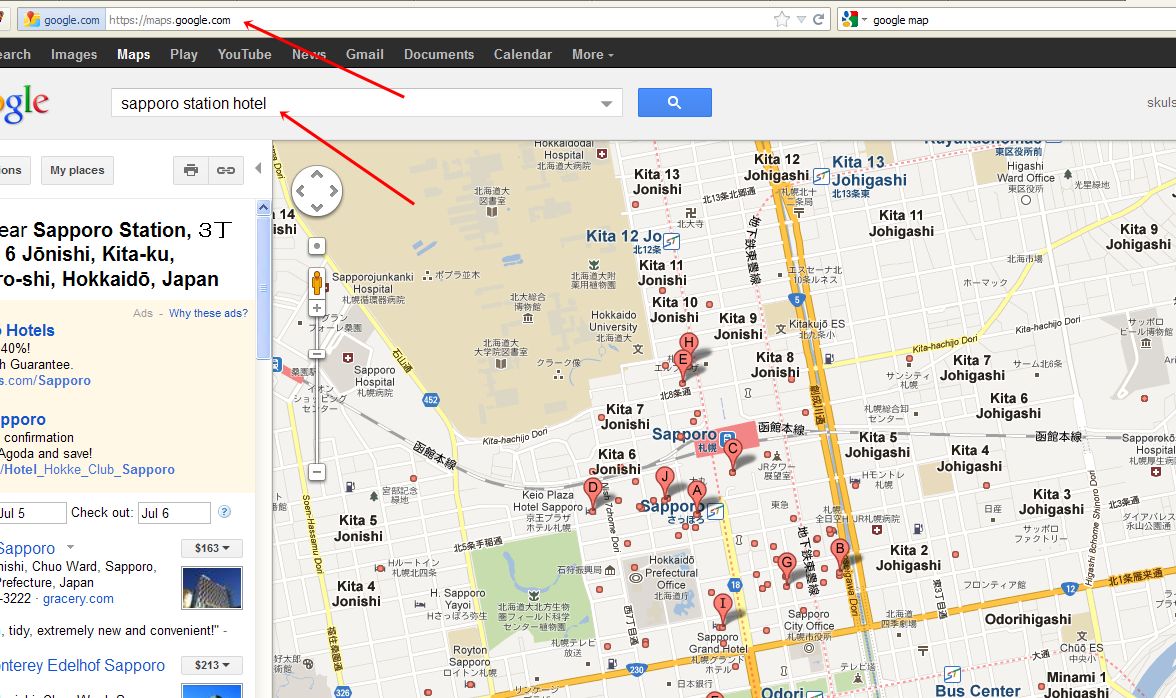Open Gmail from the Google bar
Viewport: 1176px width, 698px height.
tap(364, 54)
